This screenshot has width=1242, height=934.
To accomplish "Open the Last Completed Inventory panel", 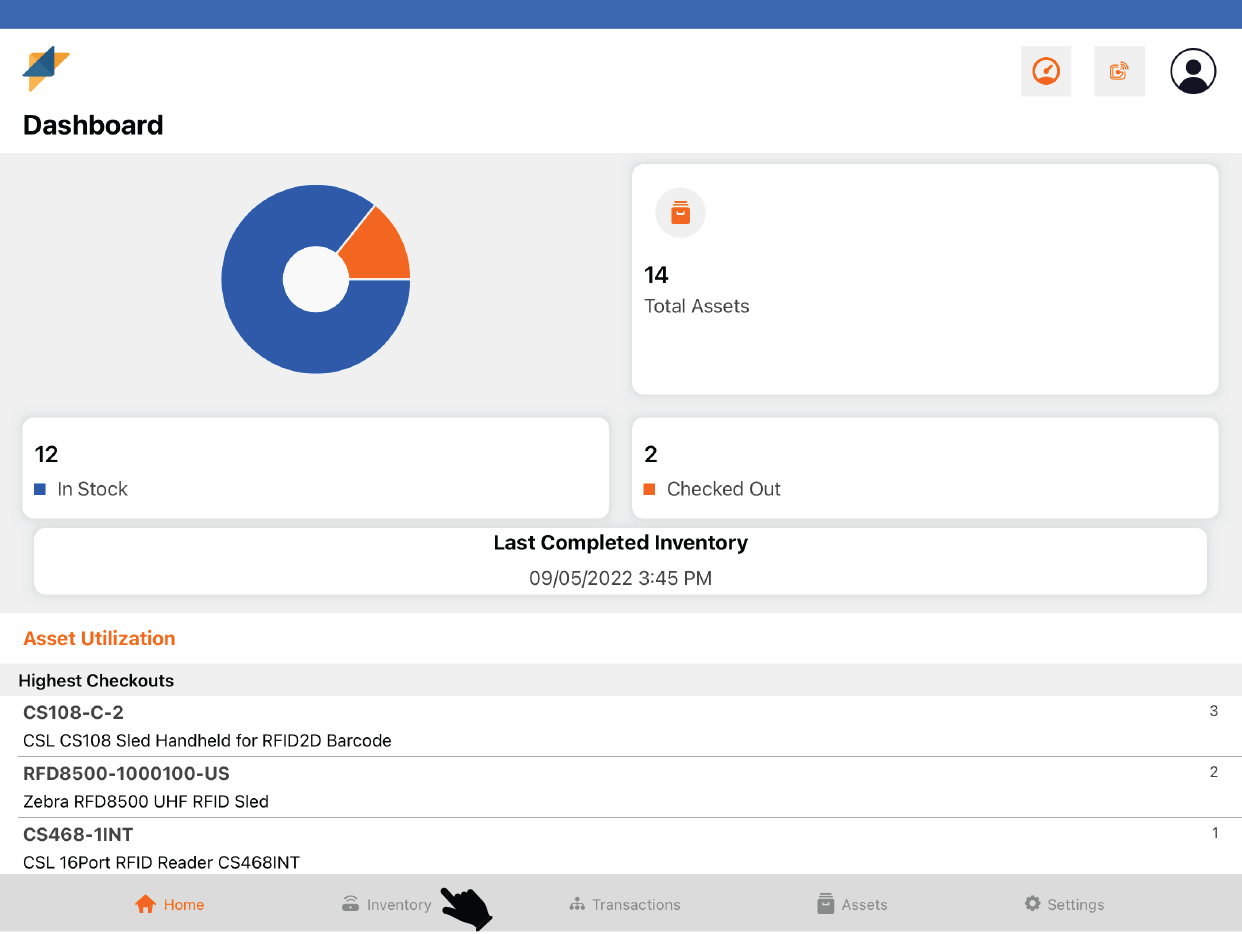I will coord(620,560).
